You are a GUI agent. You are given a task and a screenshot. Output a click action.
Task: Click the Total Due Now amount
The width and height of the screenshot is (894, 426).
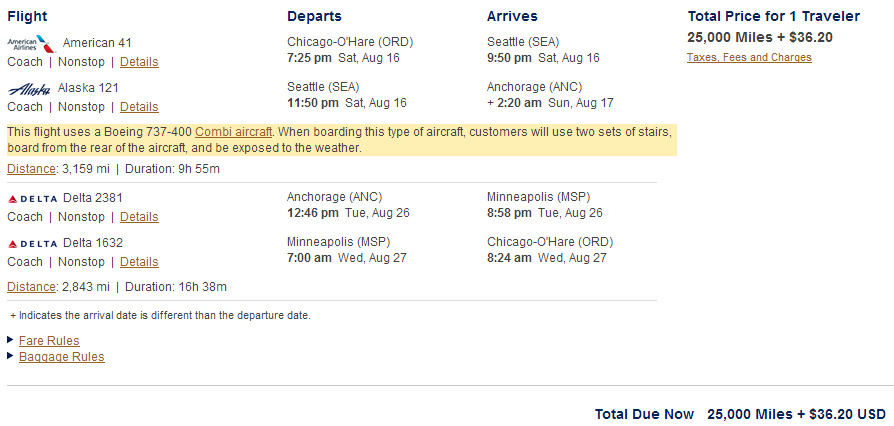(x=796, y=414)
